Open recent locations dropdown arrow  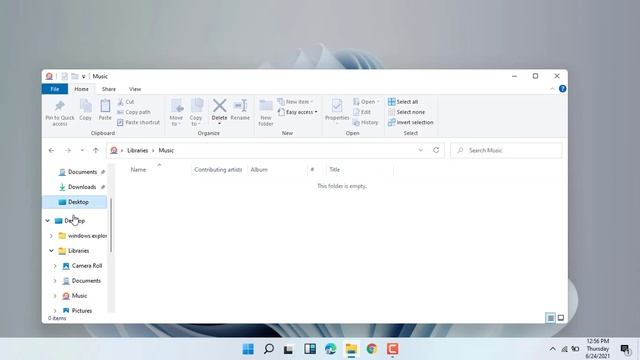[x=82, y=150]
